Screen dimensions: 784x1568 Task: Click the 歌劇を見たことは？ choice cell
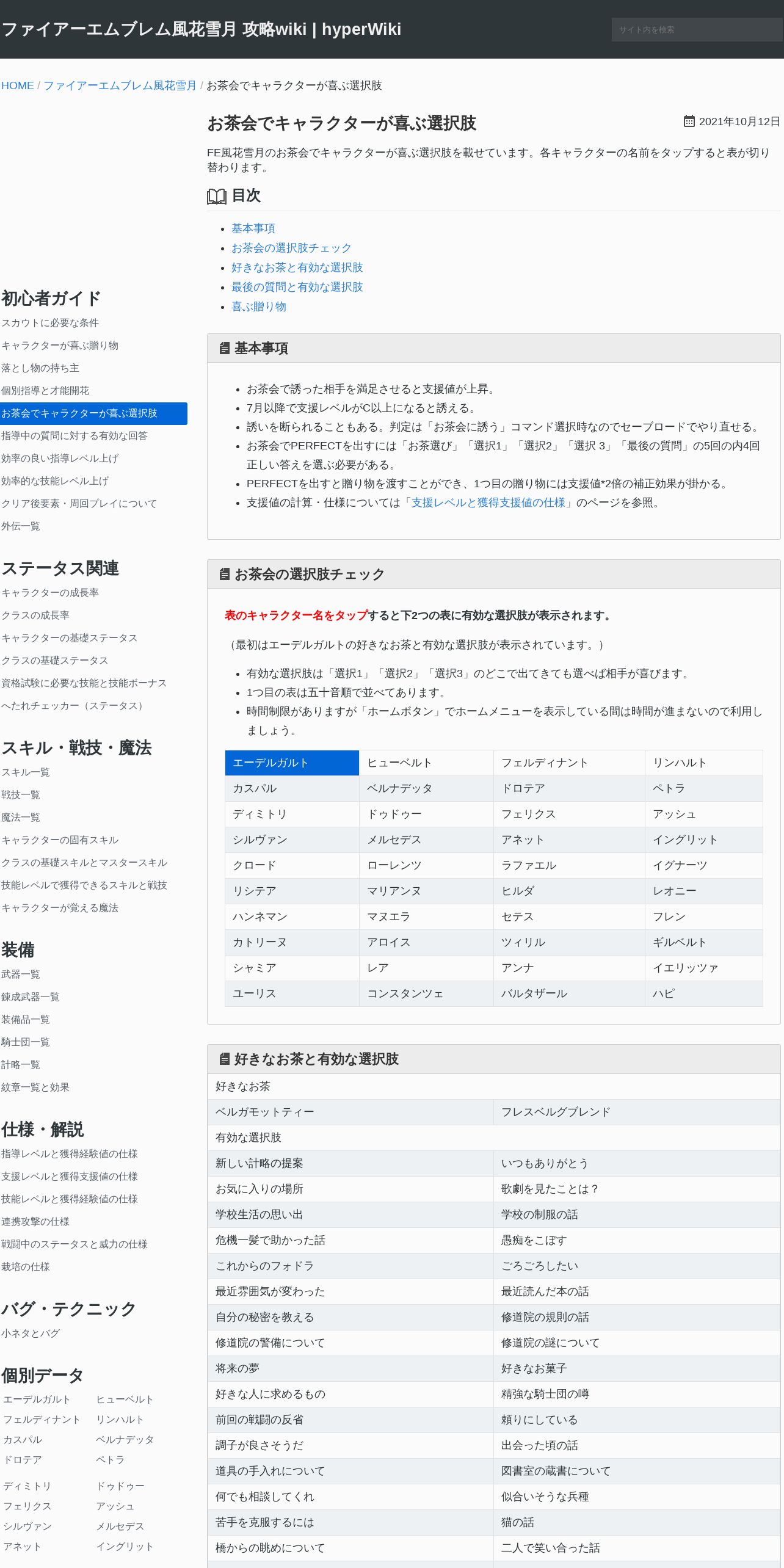click(x=637, y=1189)
